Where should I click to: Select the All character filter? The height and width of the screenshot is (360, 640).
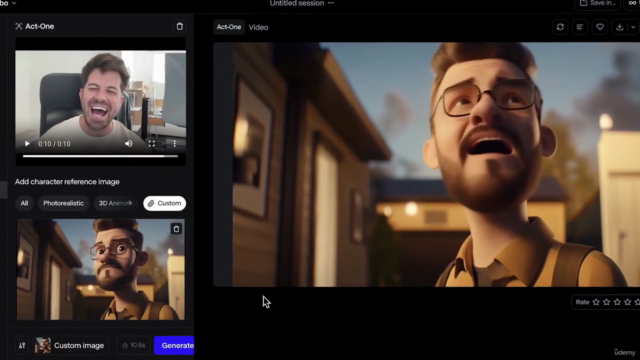(x=24, y=203)
